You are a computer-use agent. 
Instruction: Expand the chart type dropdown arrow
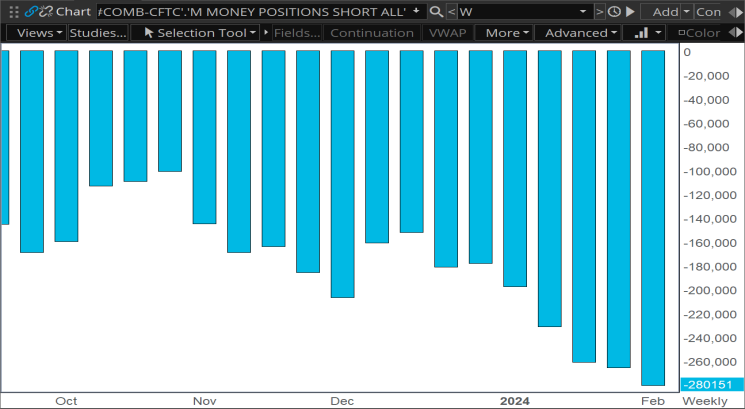coord(658,33)
